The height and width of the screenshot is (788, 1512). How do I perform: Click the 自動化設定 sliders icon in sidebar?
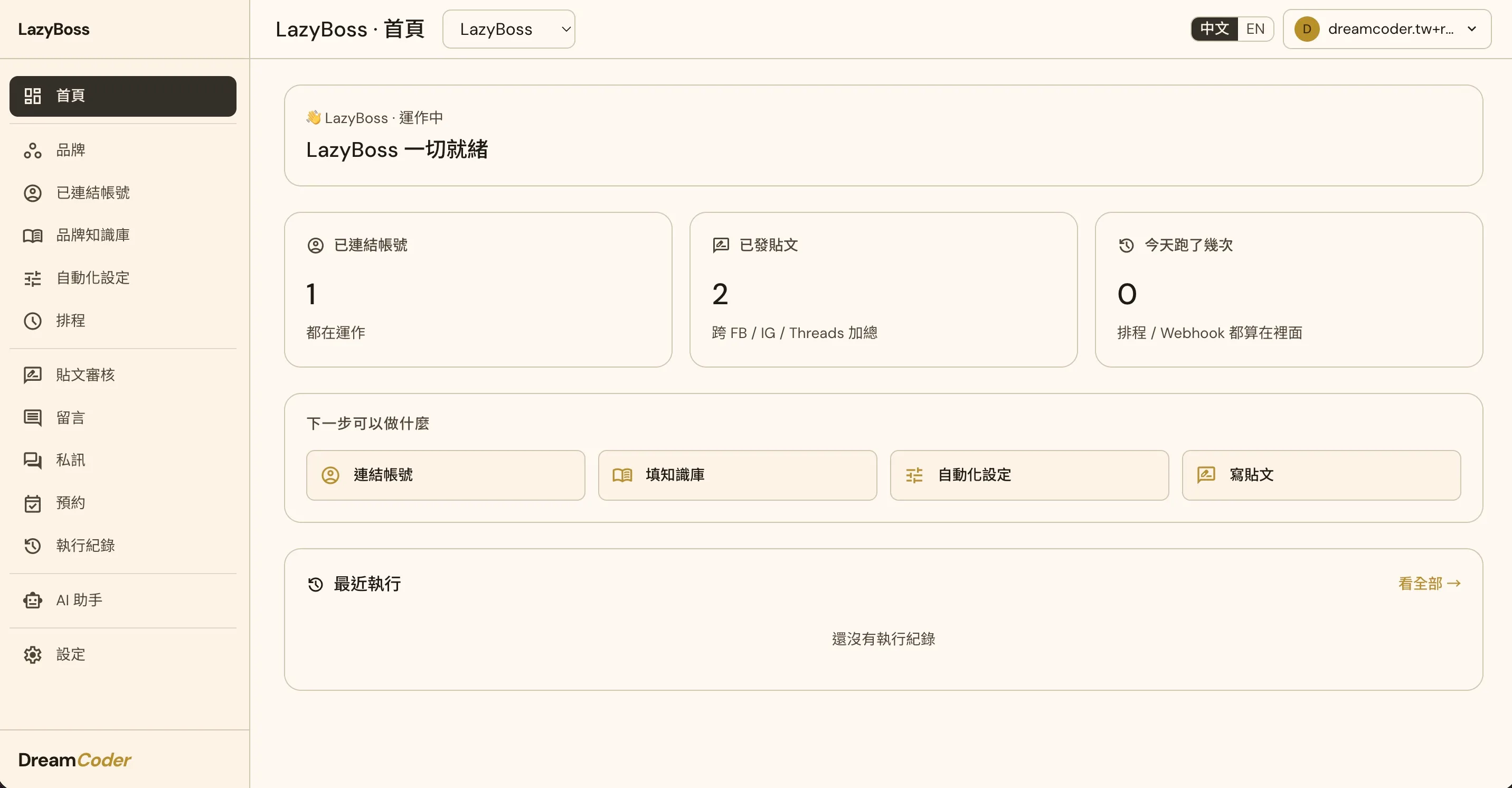pyautogui.click(x=32, y=278)
